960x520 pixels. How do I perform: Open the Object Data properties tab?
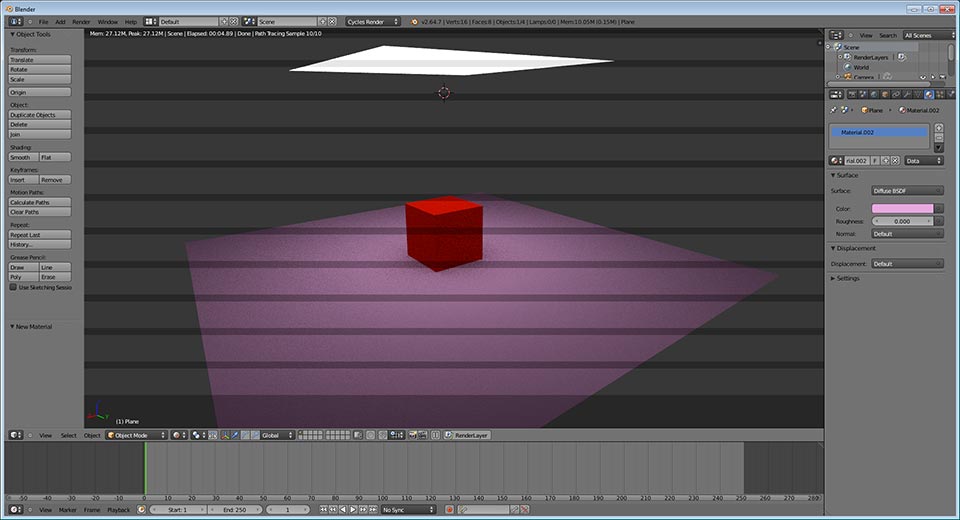(918, 94)
